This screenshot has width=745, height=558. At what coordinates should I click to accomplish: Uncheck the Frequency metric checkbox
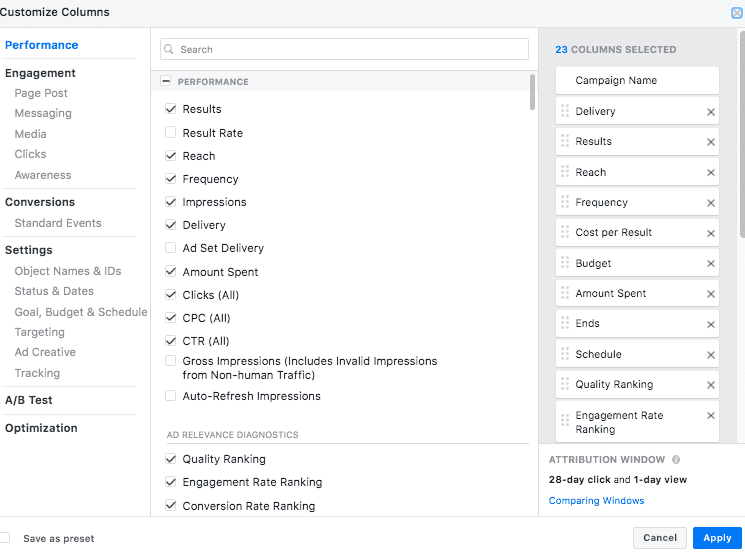click(171, 179)
